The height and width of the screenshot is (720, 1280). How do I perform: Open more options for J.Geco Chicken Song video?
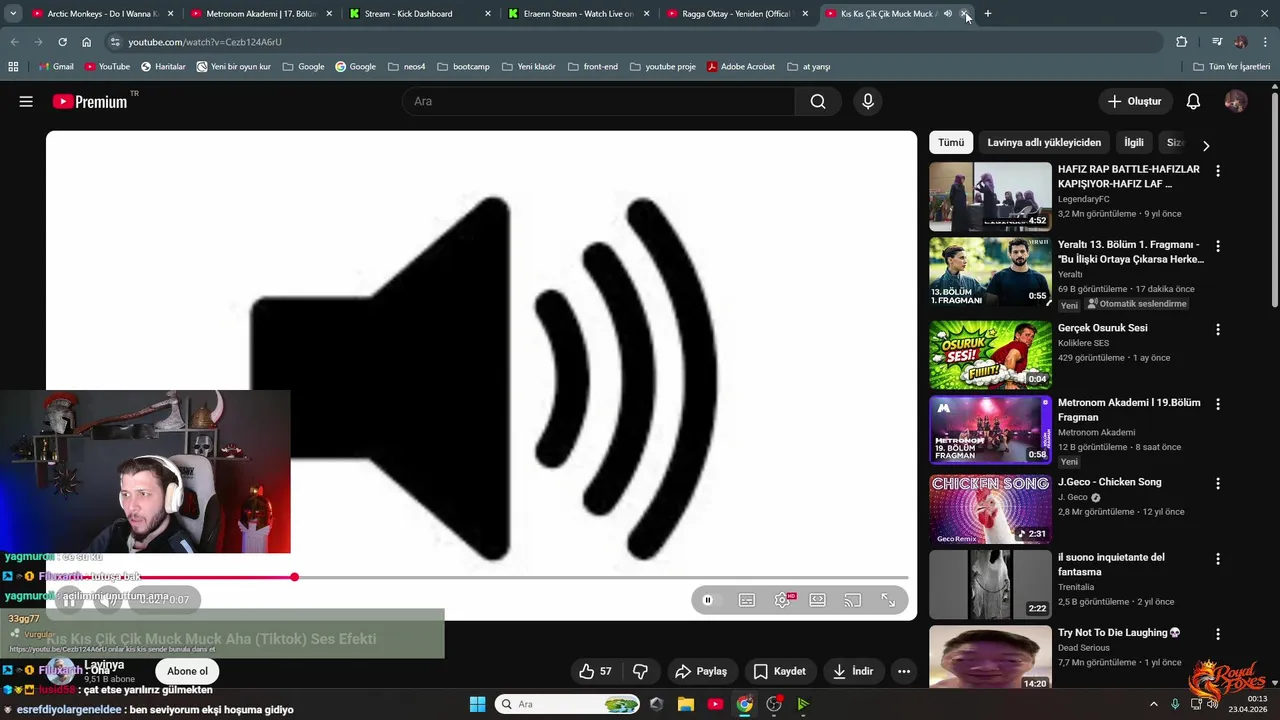1218,484
